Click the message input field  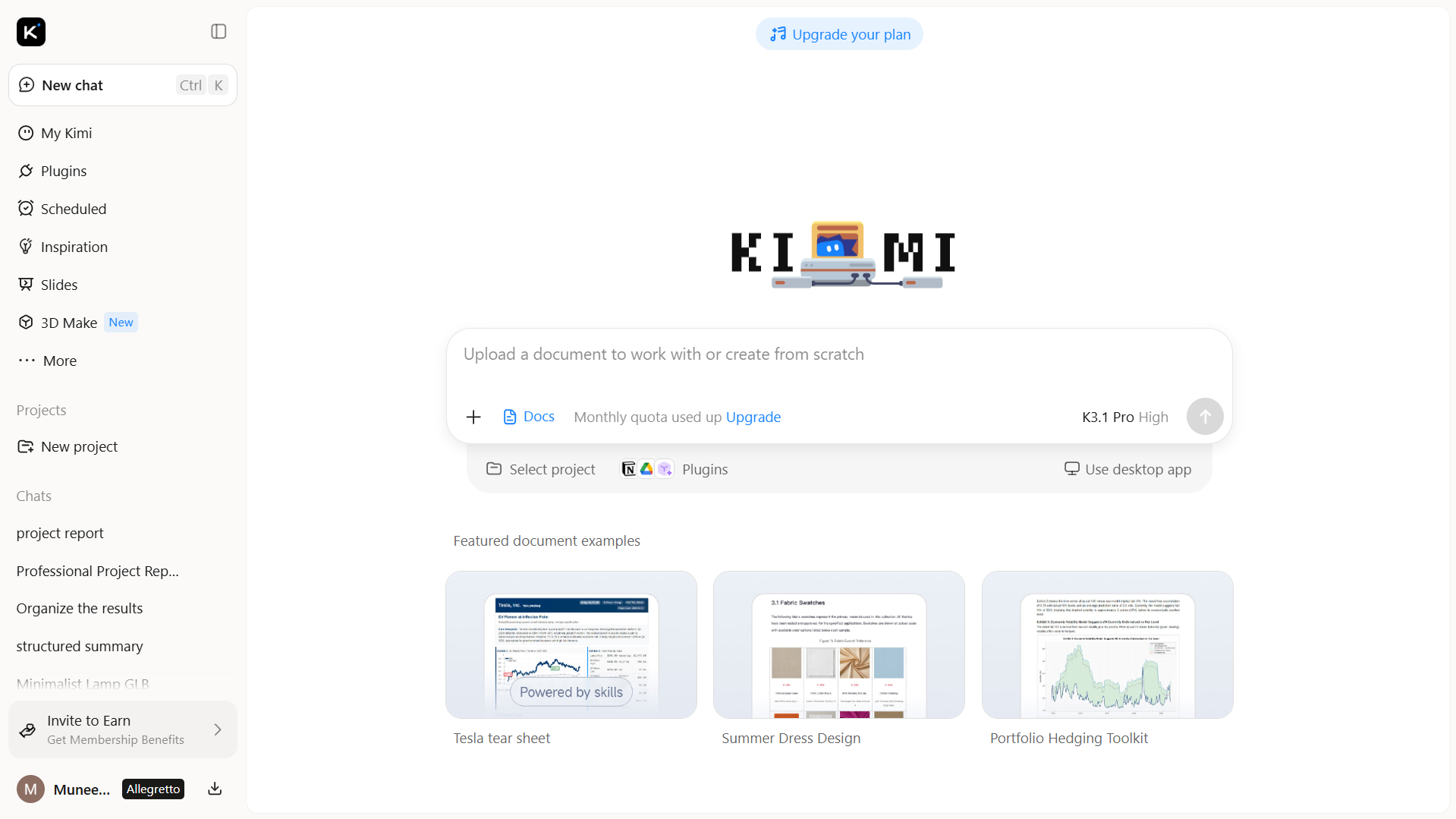[838, 354]
